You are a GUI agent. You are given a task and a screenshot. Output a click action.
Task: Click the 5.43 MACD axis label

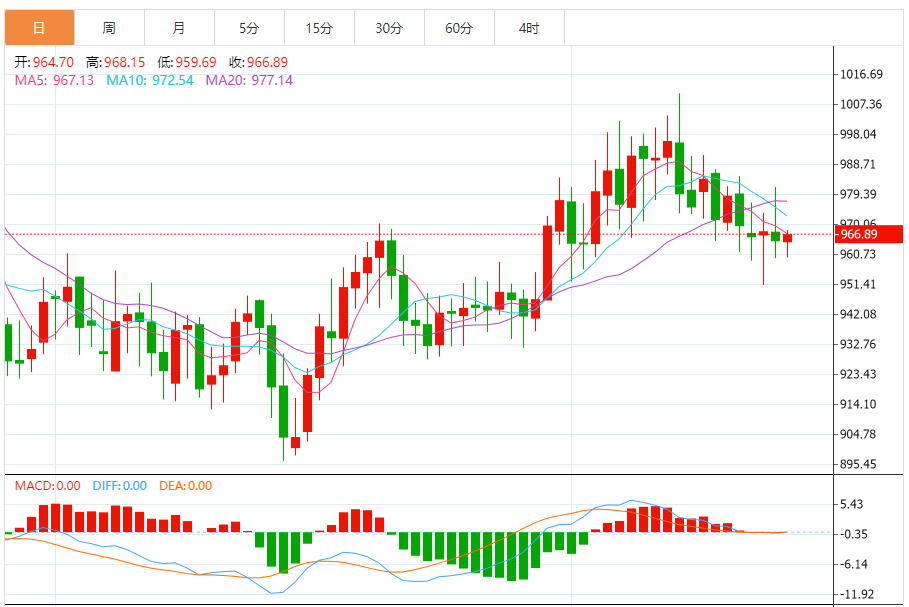click(852, 504)
